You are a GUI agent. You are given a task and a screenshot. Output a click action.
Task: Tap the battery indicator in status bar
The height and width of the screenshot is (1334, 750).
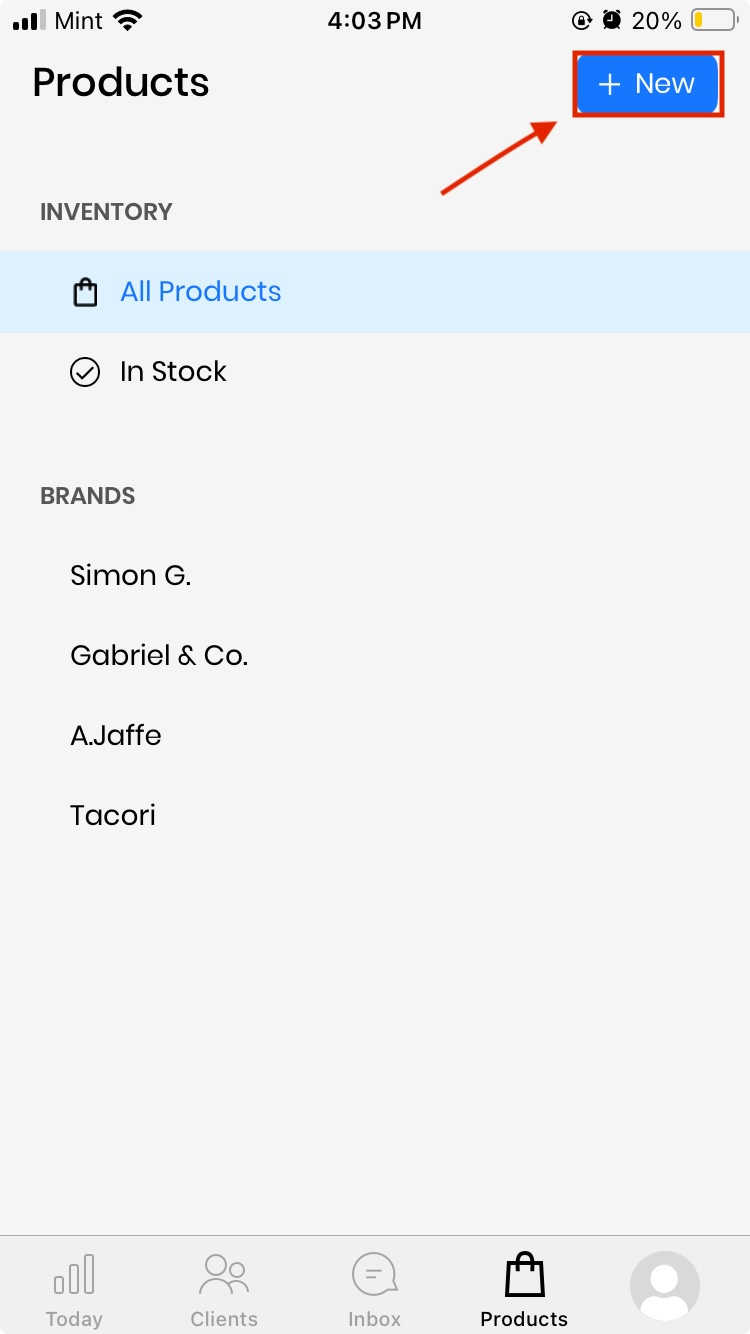(711, 20)
